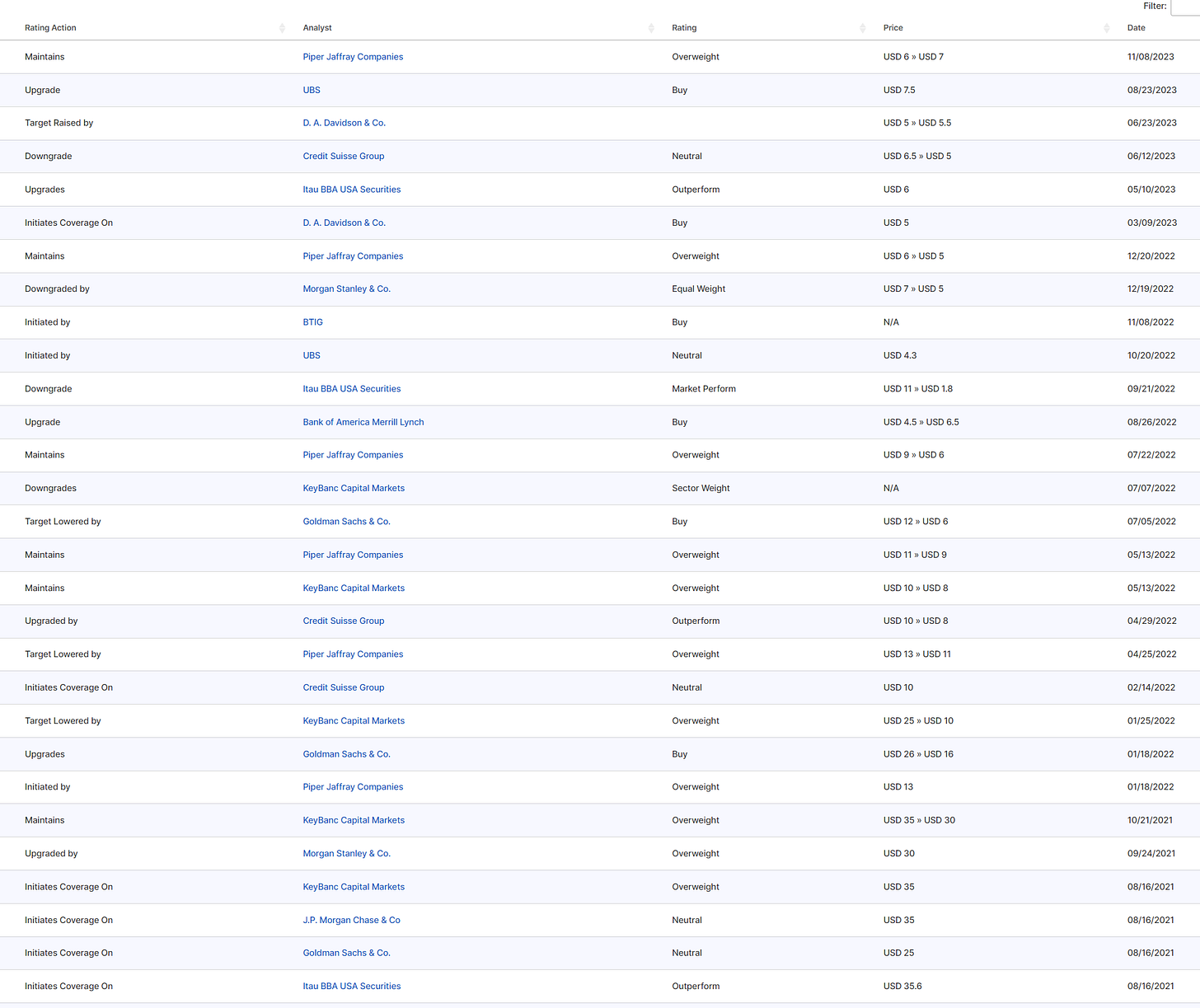Open D. A. Davidson link dated 06/23/2023
1200x1008 pixels.
(x=344, y=123)
